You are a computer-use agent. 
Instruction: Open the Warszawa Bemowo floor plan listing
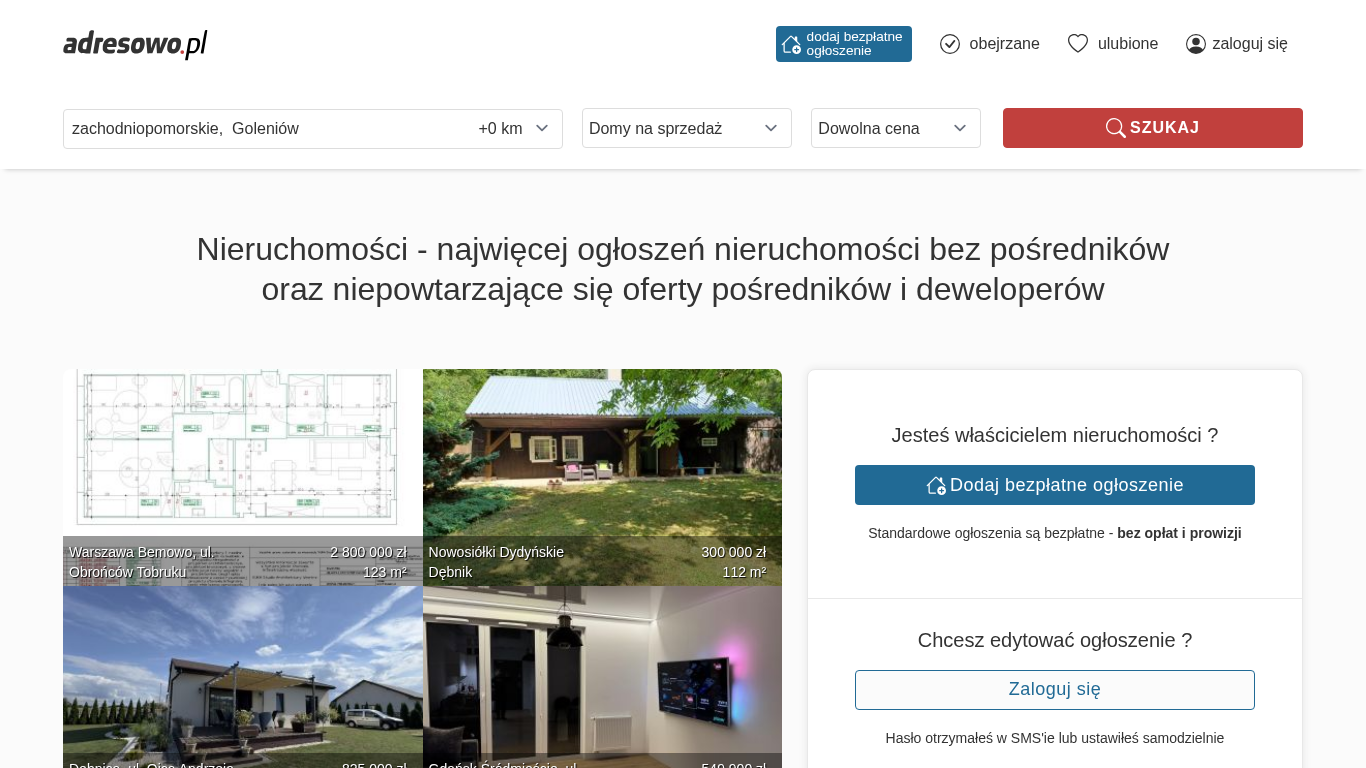pyautogui.click(x=242, y=460)
